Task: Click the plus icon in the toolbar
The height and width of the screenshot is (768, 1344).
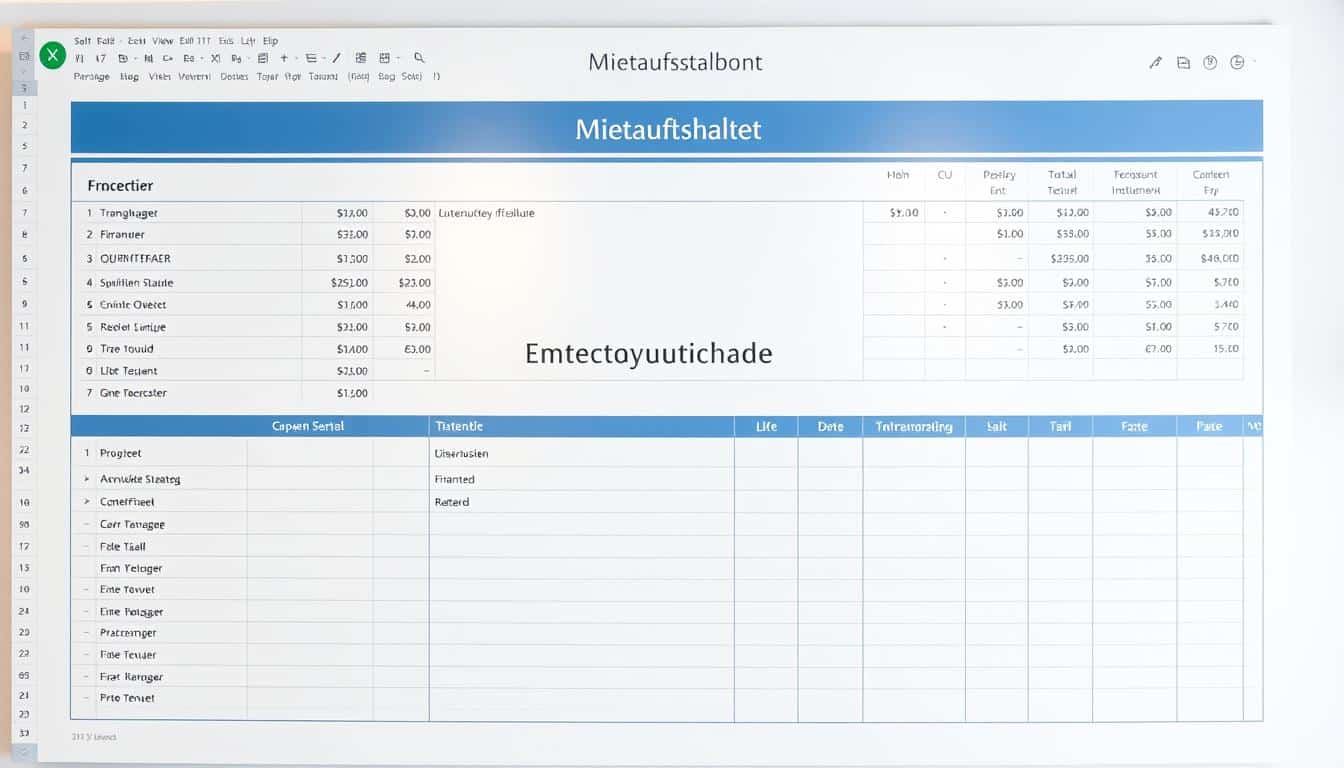Action: coord(283,58)
